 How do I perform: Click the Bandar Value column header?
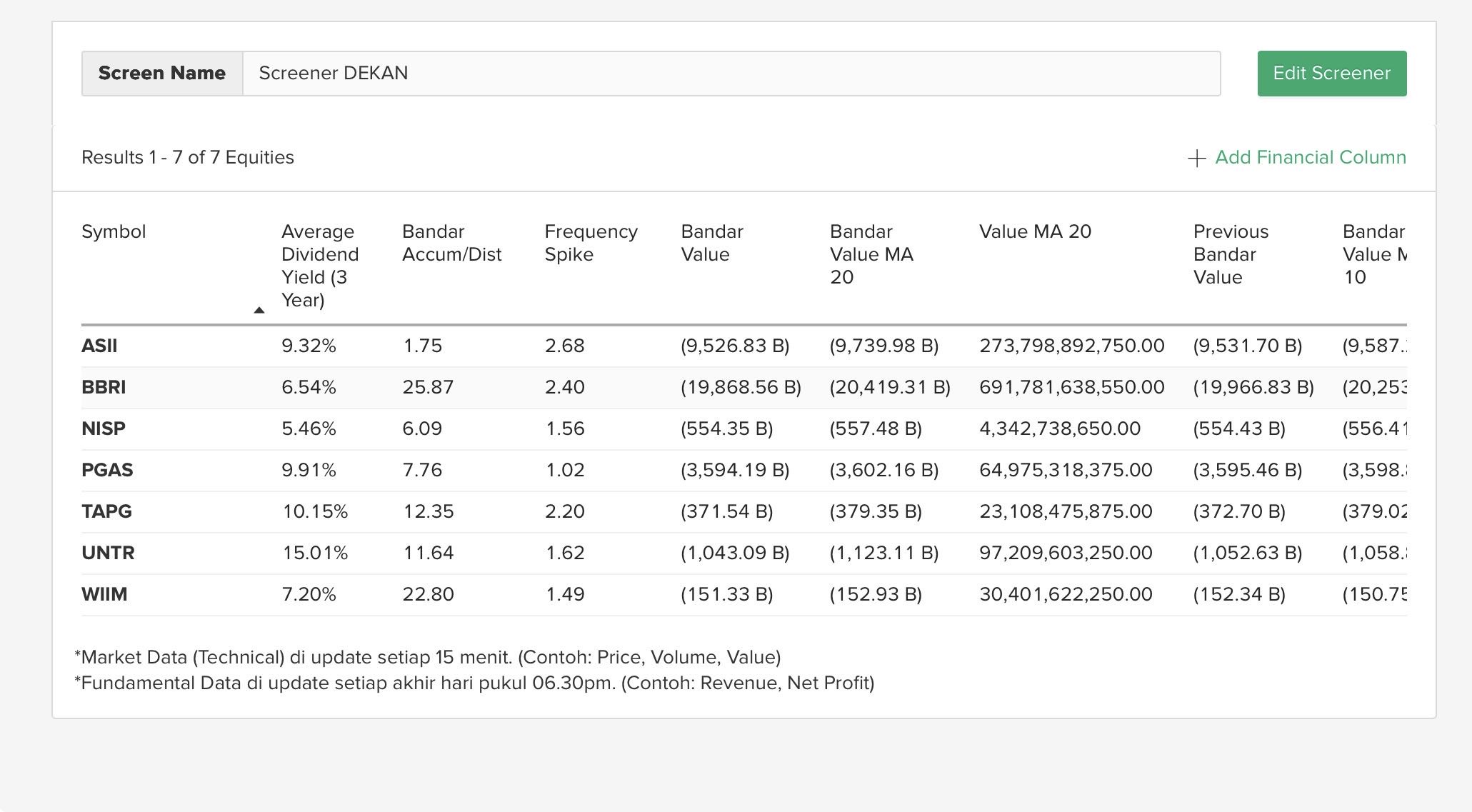pyautogui.click(x=711, y=243)
